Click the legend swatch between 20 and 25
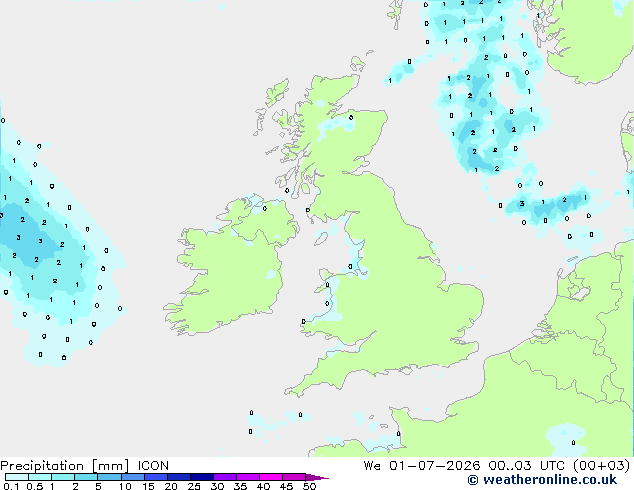 [179, 477]
